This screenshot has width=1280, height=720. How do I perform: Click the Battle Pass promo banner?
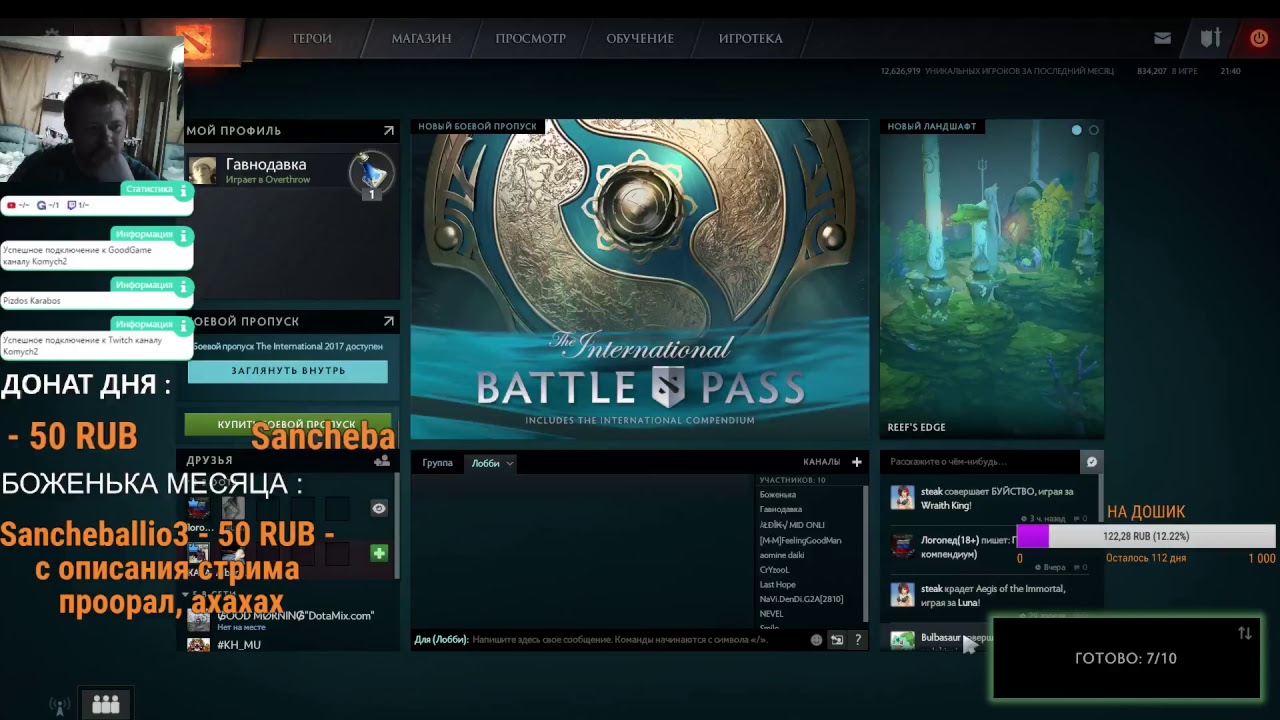click(640, 279)
